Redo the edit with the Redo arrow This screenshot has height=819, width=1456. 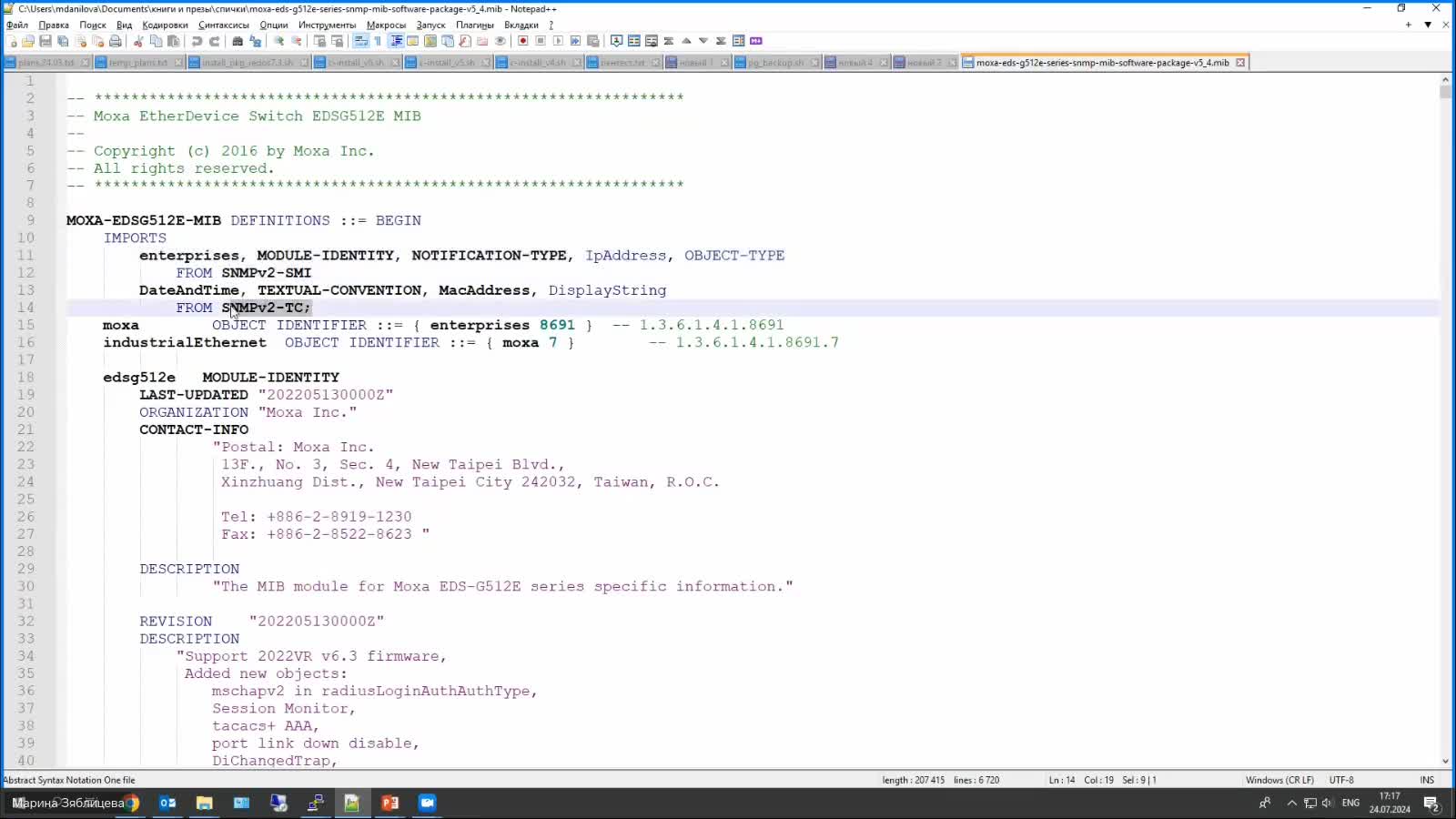click(214, 41)
